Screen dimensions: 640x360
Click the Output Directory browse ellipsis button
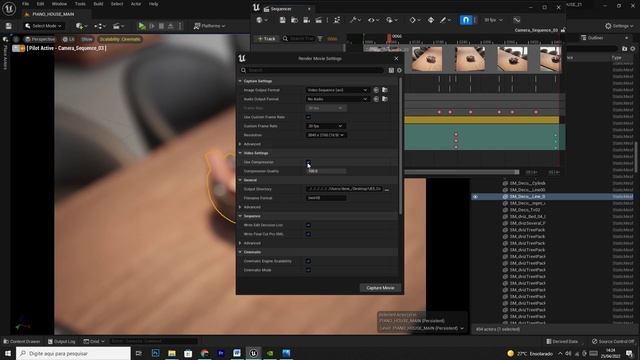[x=387, y=189]
